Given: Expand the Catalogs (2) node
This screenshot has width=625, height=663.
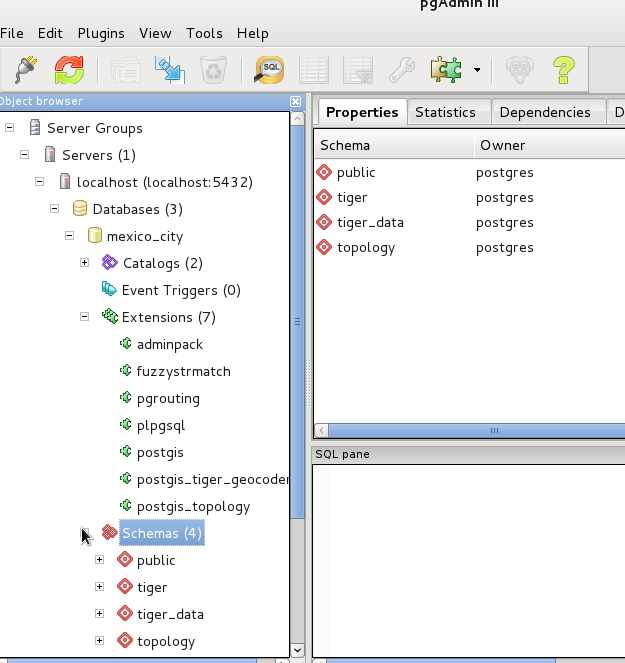Looking at the screenshot, I should pyautogui.click(x=85, y=263).
